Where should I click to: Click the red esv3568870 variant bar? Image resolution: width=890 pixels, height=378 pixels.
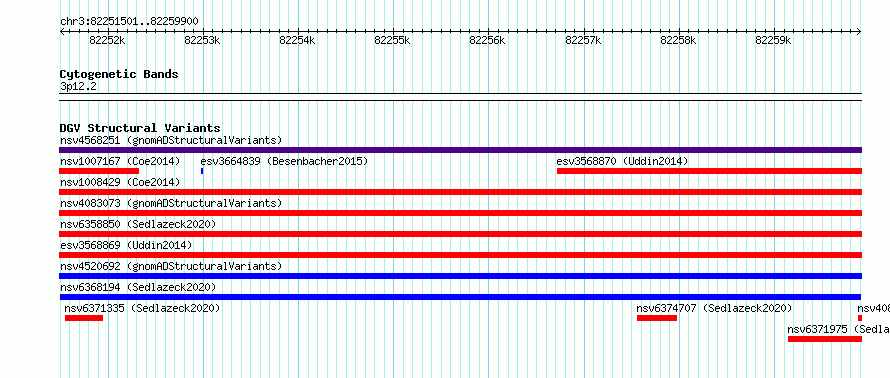click(x=710, y=171)
